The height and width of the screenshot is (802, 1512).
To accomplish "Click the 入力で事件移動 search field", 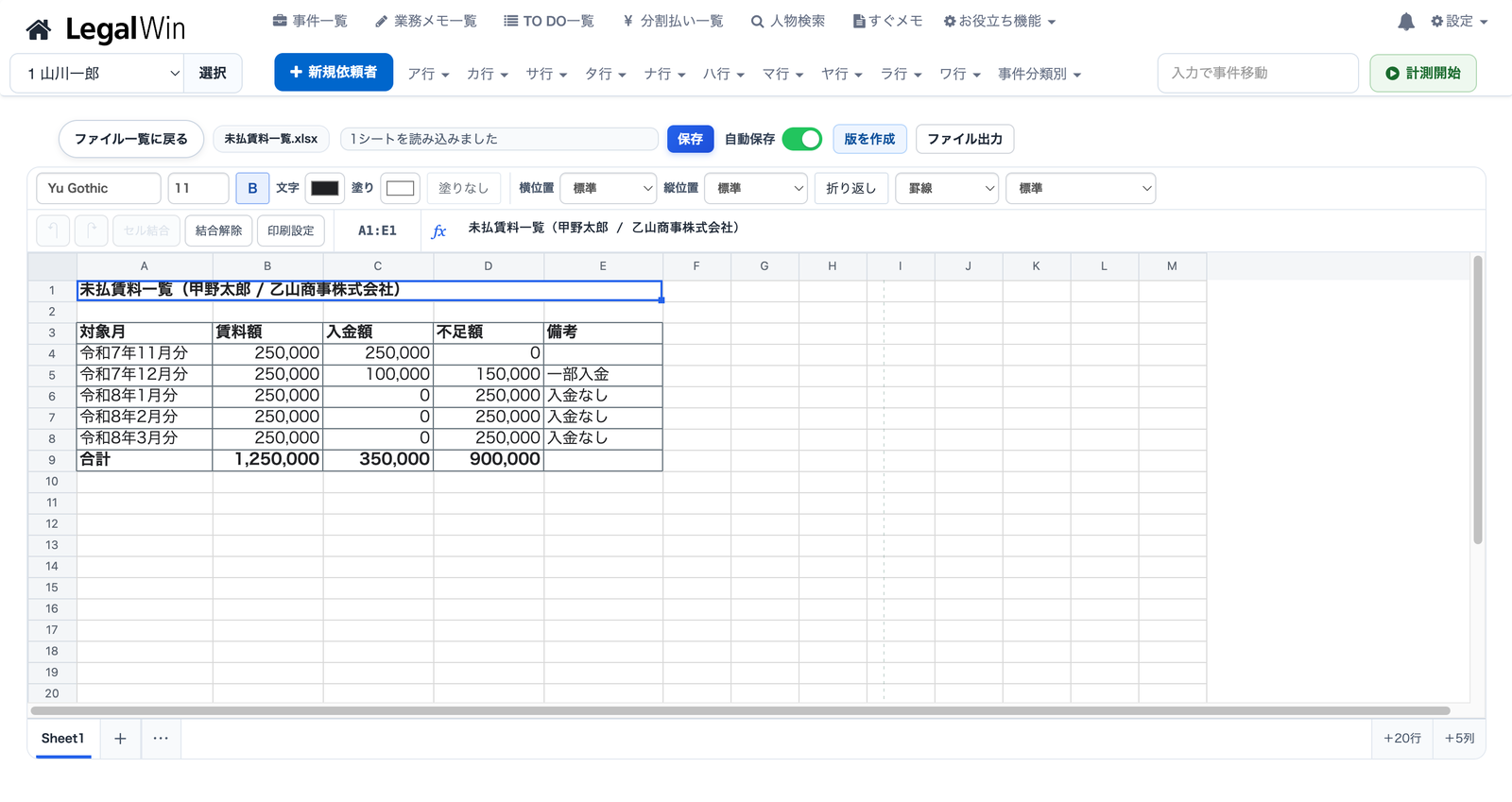I will point(1258,73).
